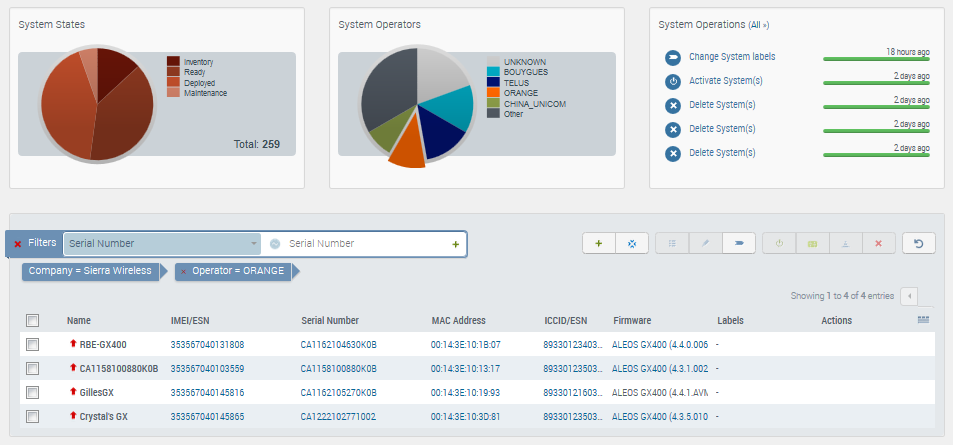Click the green plus register system button
This screenshot has height=445, width=953.
point(598,243)
